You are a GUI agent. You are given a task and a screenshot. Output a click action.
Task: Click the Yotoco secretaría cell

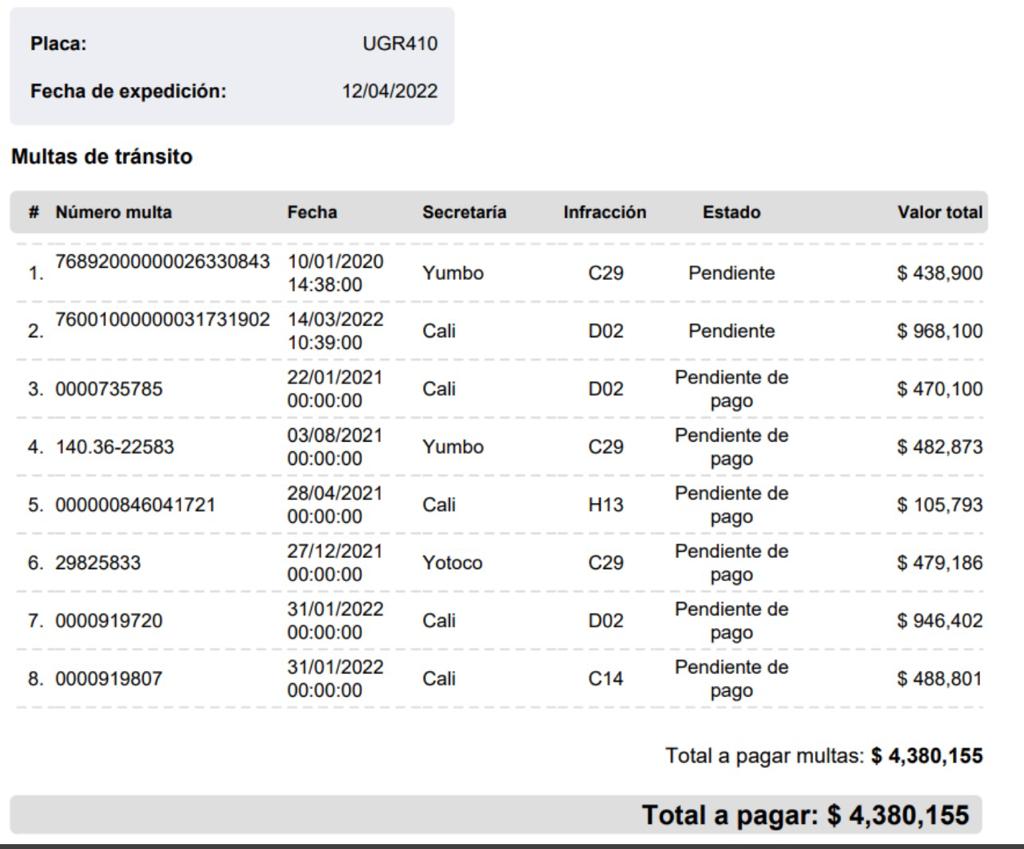pos(452,563)
